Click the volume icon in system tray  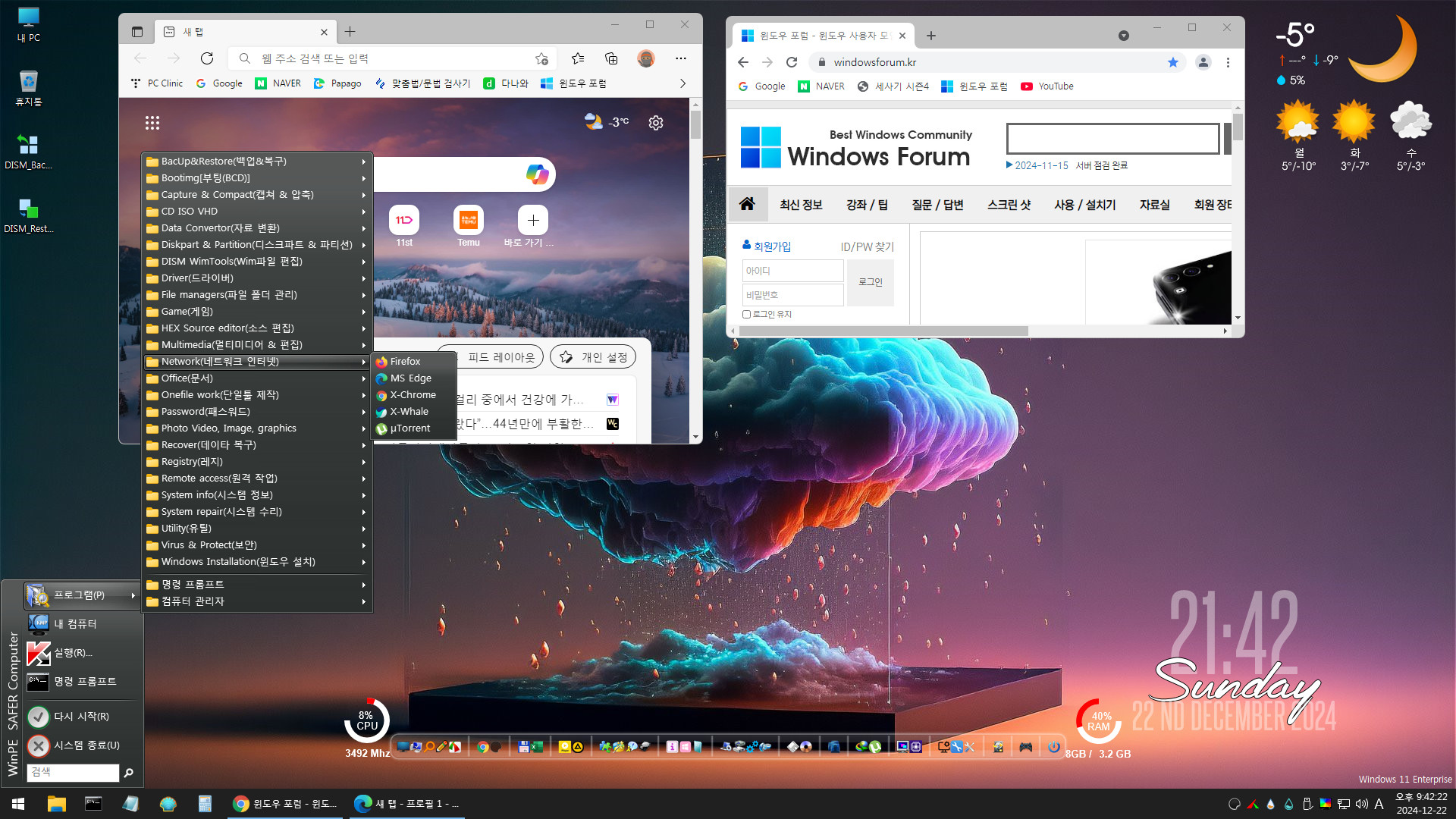tap(1361, 804)
